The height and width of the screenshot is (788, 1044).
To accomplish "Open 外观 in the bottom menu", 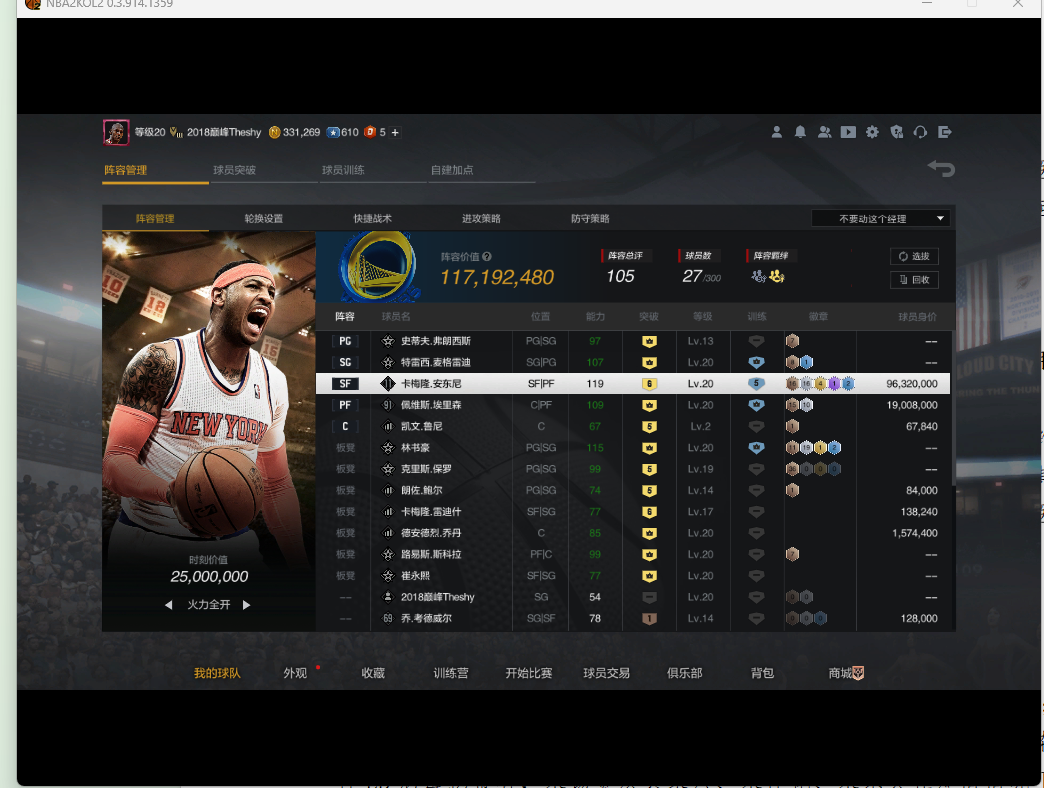I will point(295,674).
